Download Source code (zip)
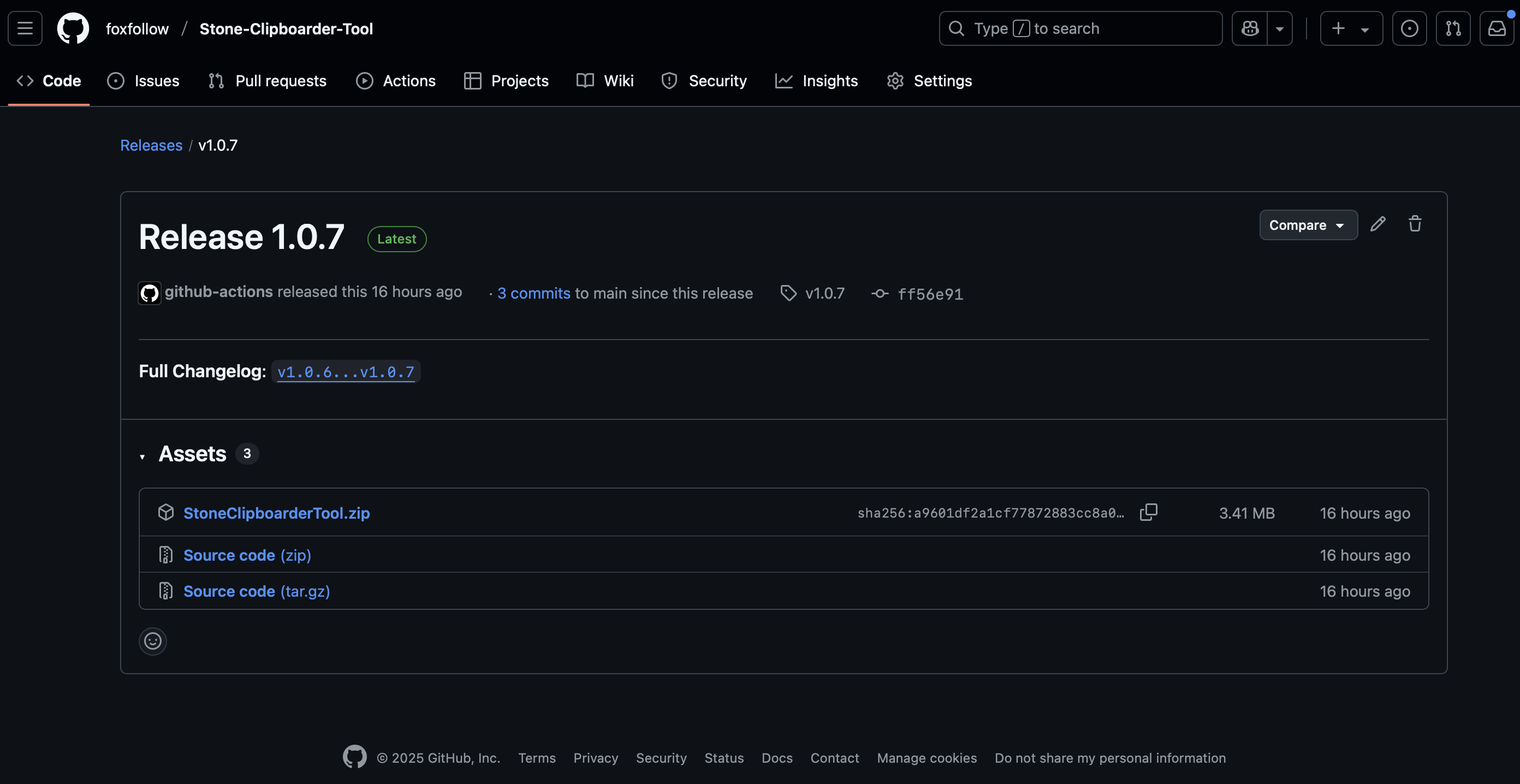1520x784 pixels. point(247,555)
